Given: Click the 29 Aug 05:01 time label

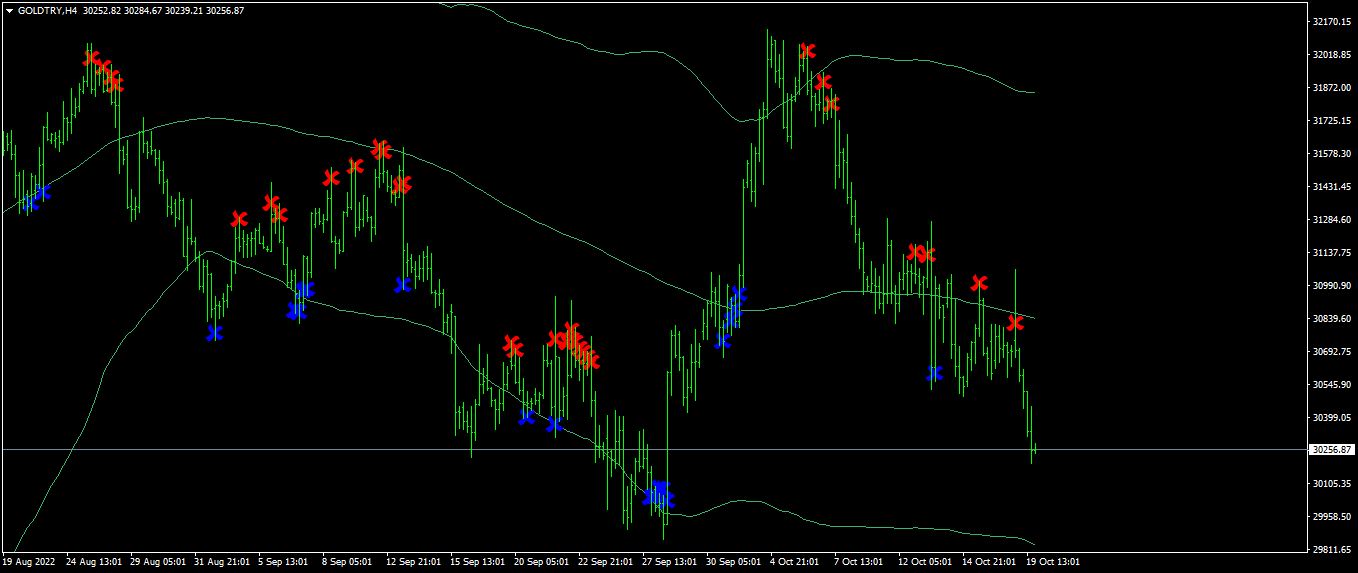Looking at the screenshot, I should coord(158,562).
